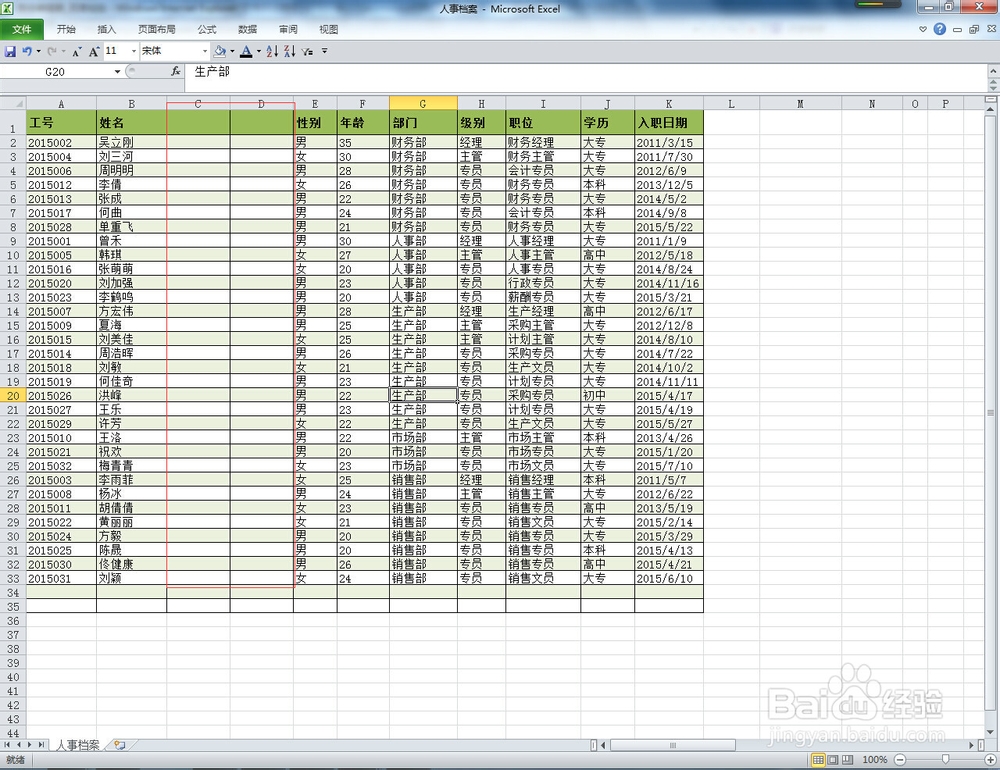Image resolution: width=1000 pixels, height=770 pixels.
Task: Expand the Name Box dropdown arrow
Action: [117, 71]
